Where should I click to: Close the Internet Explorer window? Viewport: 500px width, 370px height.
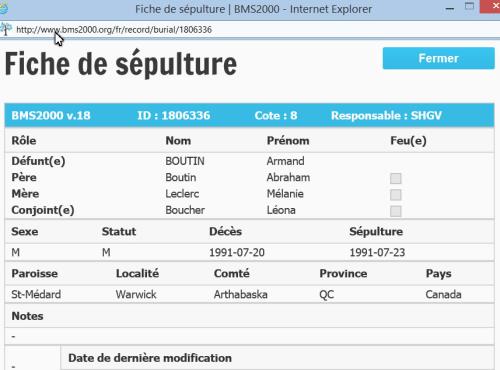point(490,6)
